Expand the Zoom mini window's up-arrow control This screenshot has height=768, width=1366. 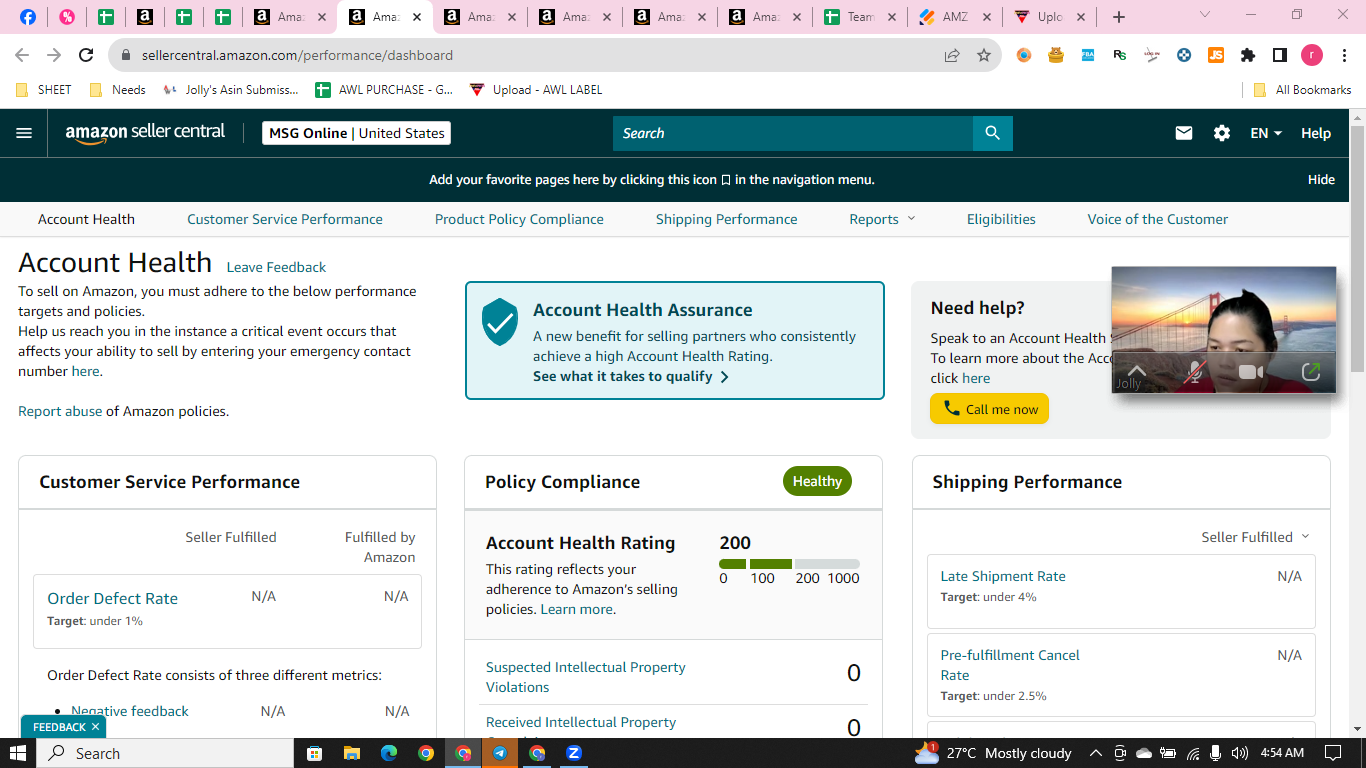(1136, 370)
